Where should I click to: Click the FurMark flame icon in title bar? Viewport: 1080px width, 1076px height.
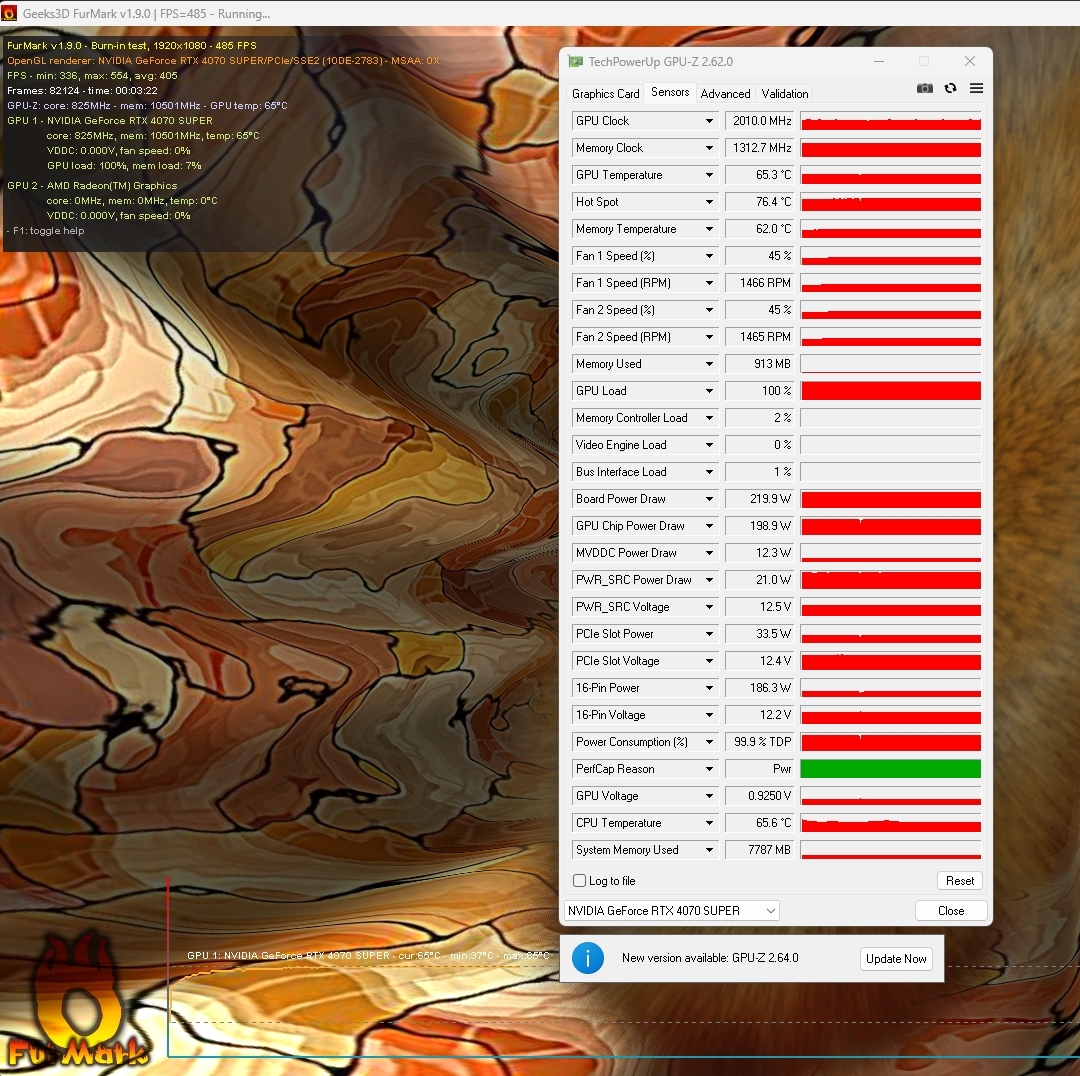(x=9, y=13)
